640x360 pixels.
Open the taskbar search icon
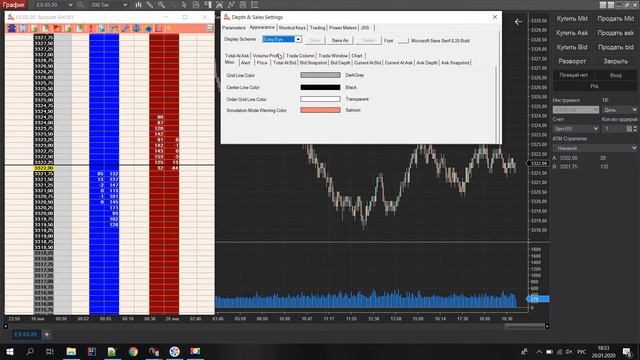pyautogui.click(x=30, y=351)
